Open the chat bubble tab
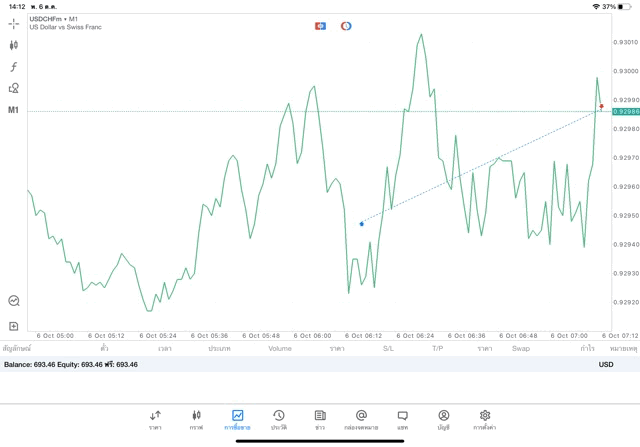The image size is (640, 447). (x=402, y=419)
